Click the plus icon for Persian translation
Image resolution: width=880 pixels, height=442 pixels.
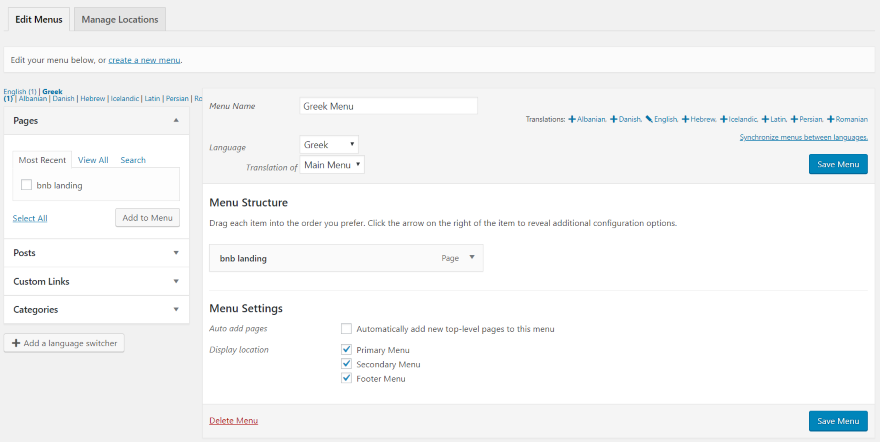tap(794, 119)
